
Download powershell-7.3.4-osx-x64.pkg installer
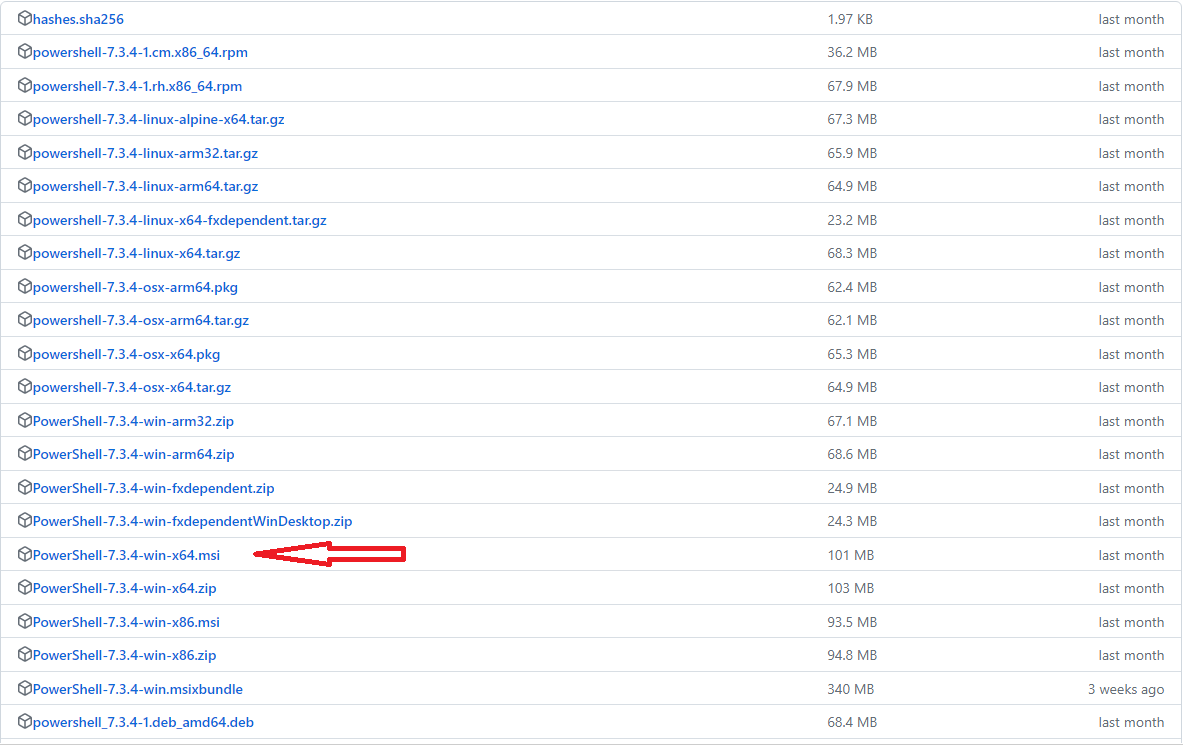click(126, 354)
